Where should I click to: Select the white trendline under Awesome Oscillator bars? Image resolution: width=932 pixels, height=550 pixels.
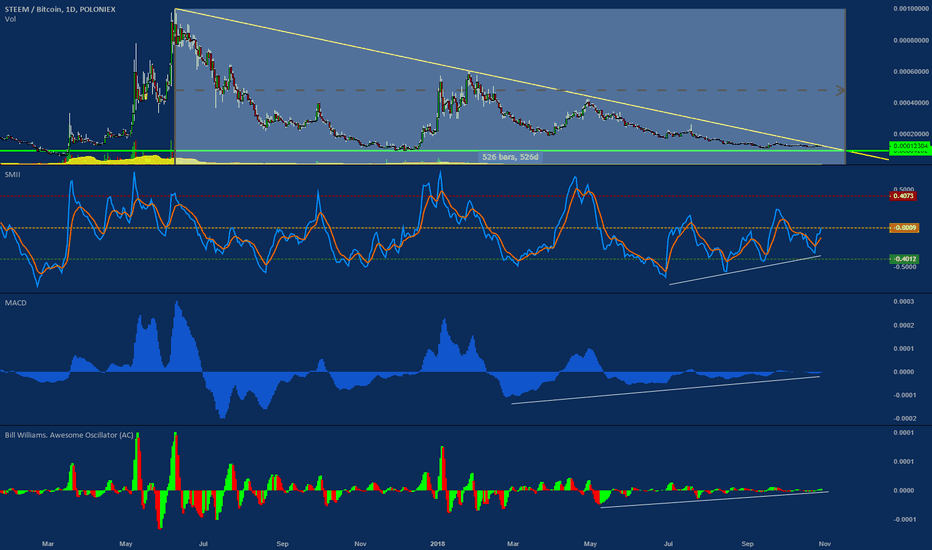click(x=714, y=499)
